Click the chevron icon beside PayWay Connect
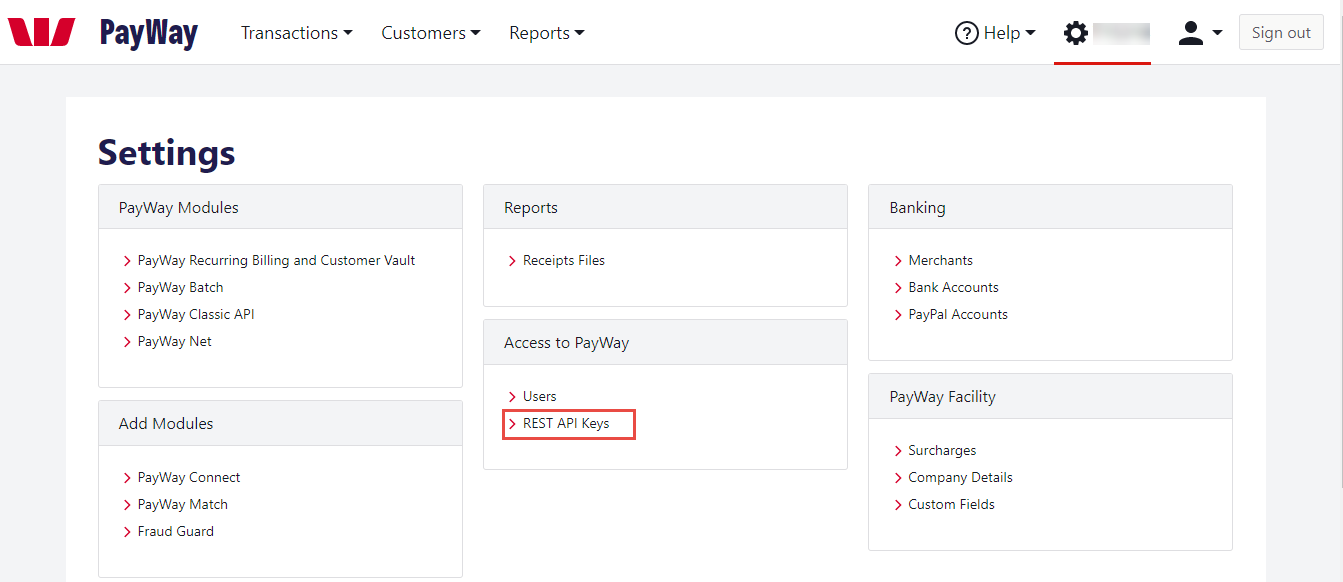This screenshot has height=582, width=1343. click(128, 478)
